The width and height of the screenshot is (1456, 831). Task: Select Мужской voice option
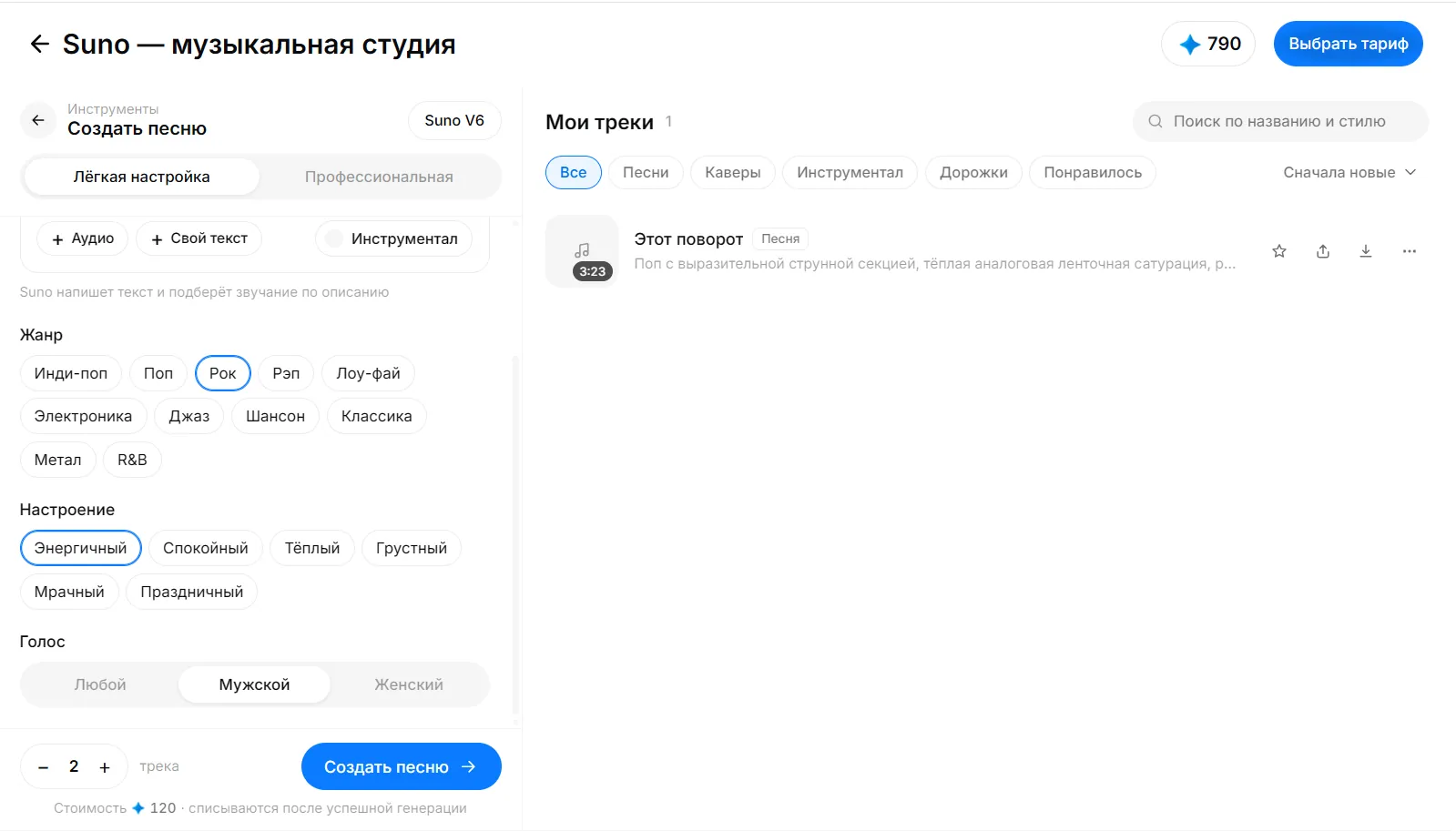[254, 684]
